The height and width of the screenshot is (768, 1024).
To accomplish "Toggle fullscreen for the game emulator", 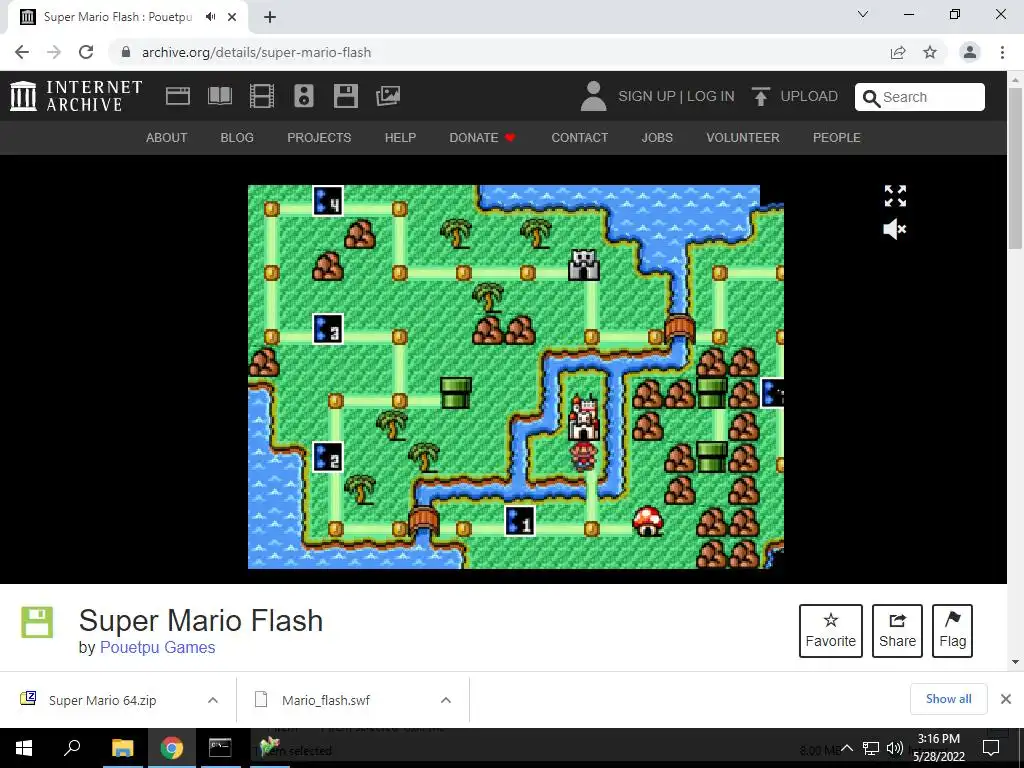I will (895, 196).
